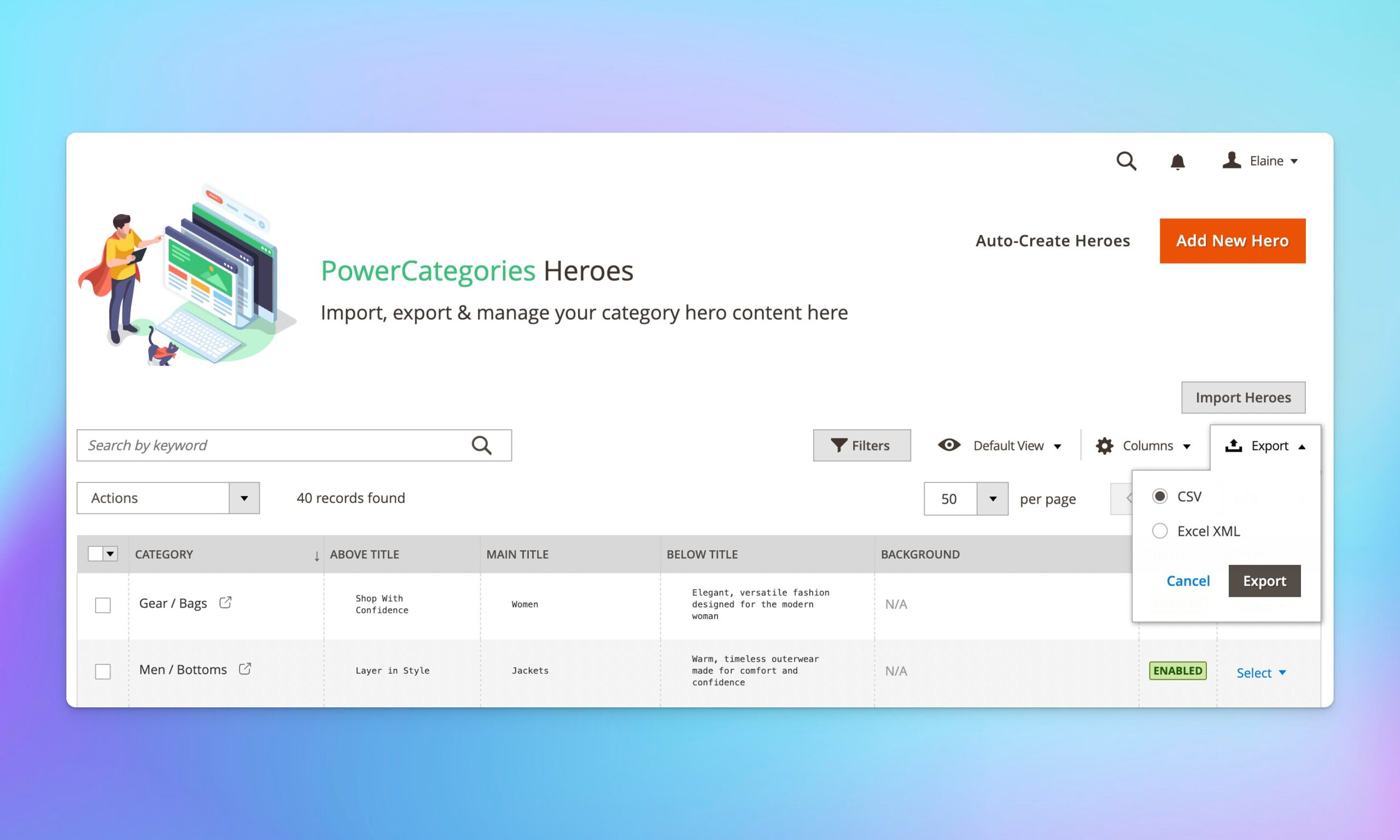This screenshot has height=840, width=1400.
Task: Check the Gear / Bags row checkbox
Action: (x=103, y=605)
